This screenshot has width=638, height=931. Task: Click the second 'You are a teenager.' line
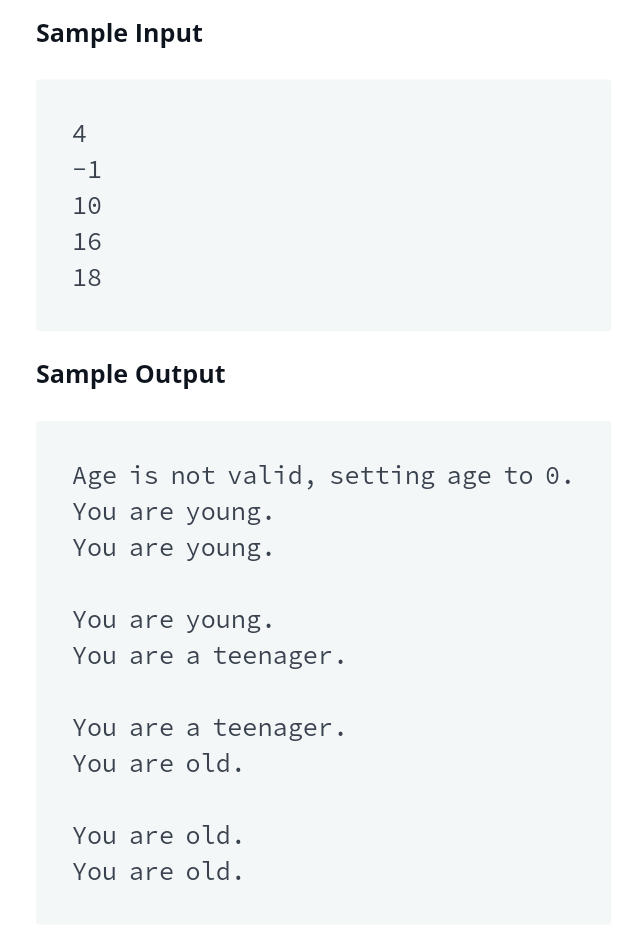tap(209, 729)
